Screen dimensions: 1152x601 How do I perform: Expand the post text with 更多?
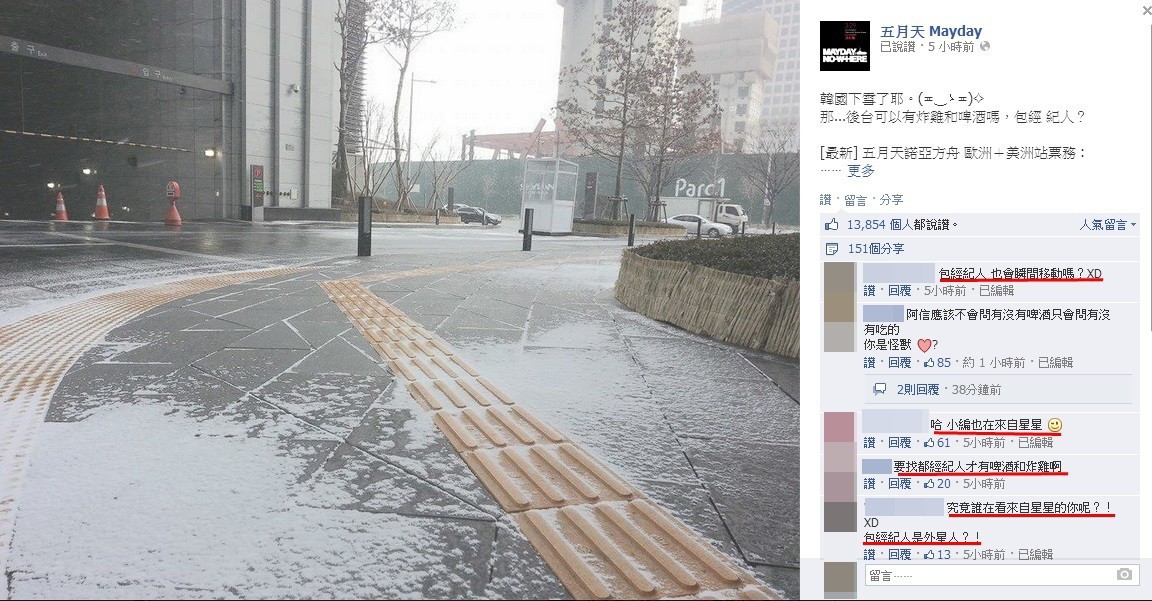coord(861,170)
